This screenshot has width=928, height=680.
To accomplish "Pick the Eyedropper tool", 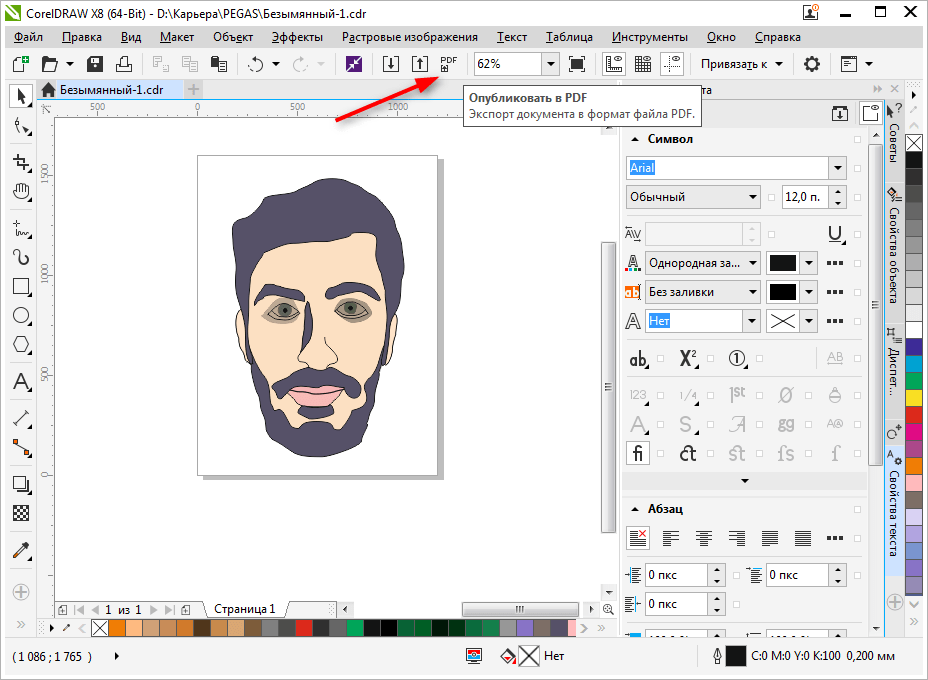I will [20, 551].
